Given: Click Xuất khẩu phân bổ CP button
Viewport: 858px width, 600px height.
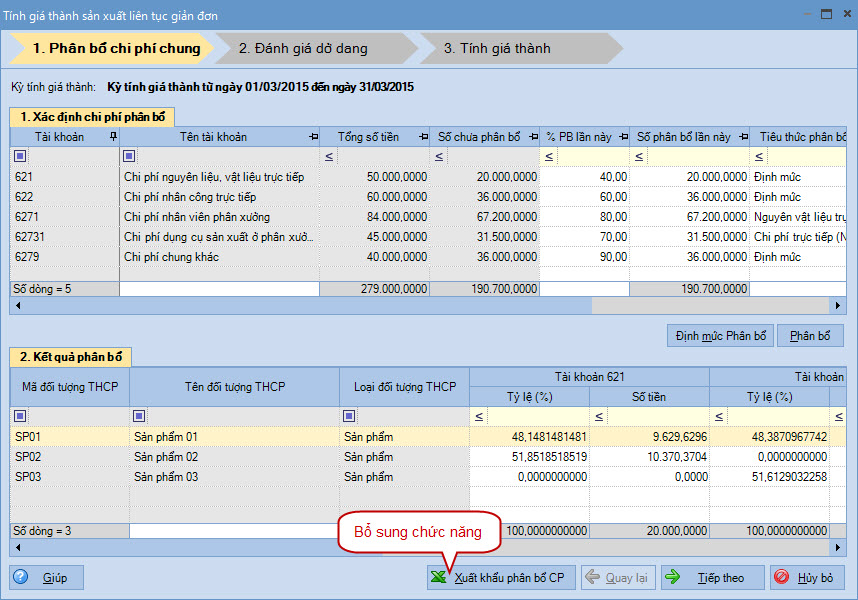Looking at the screenshot, I should [x=501, y=578].
